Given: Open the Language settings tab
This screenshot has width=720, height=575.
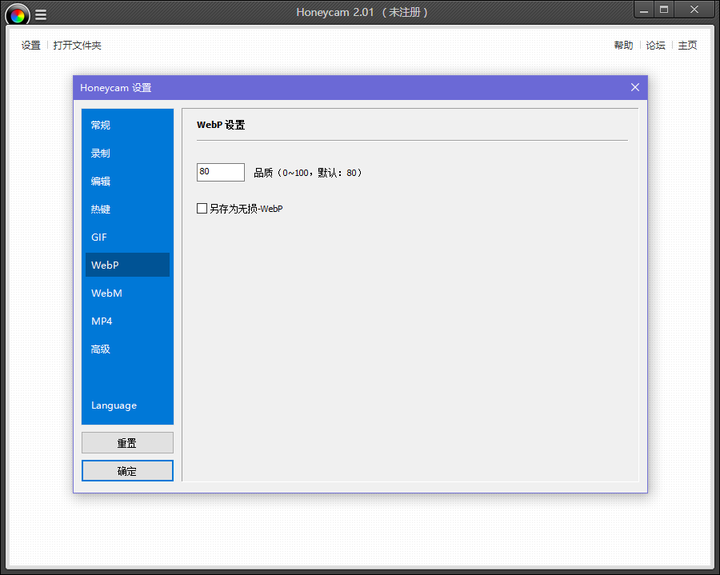Looking at the screenshot, I should coord(128,406).
